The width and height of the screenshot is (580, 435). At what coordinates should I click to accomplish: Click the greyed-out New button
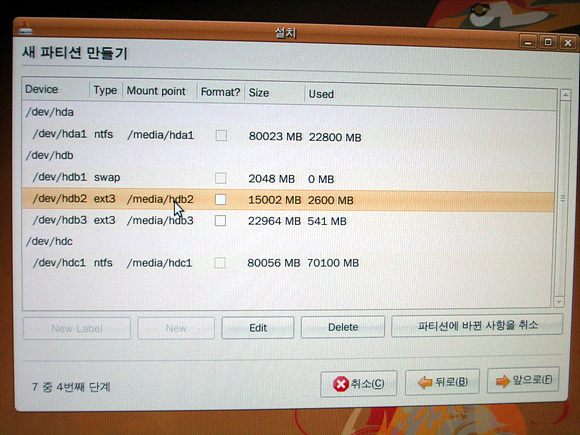click(x=176, y=328)
